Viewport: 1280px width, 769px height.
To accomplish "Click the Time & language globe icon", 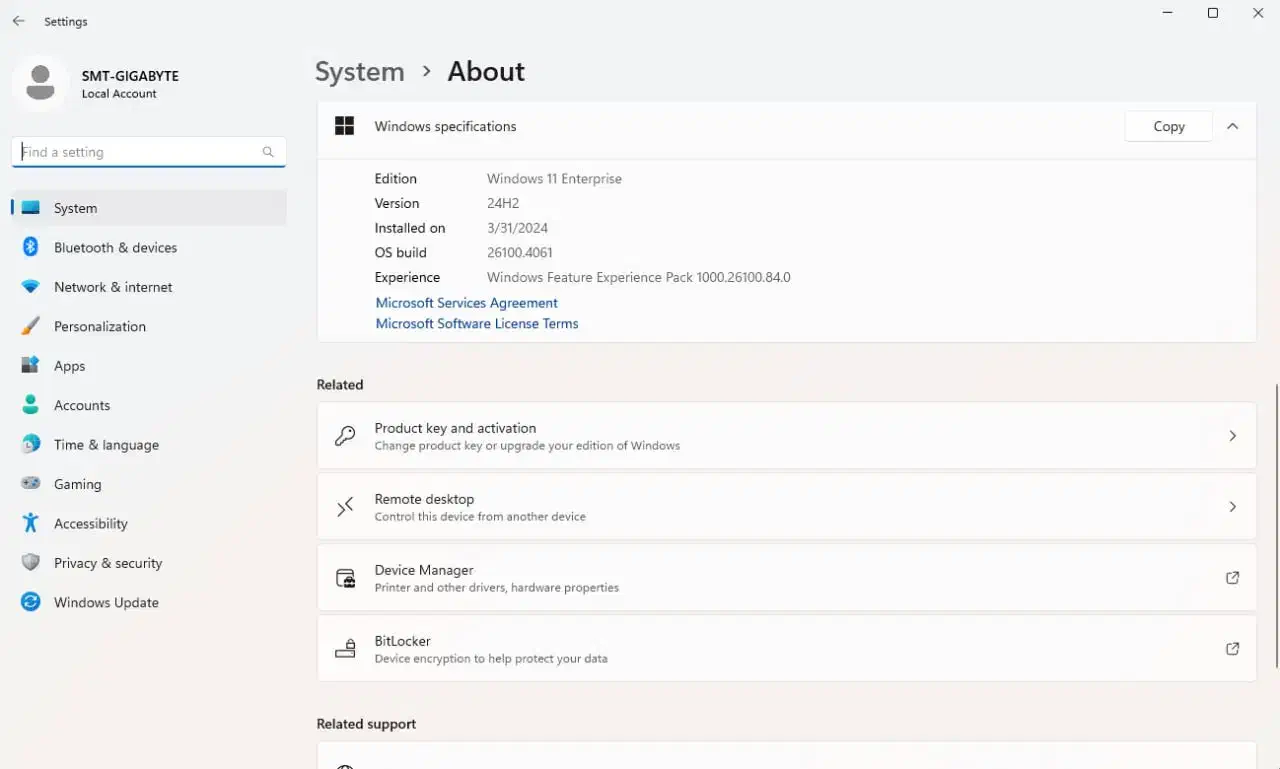I will click(31, 444).
